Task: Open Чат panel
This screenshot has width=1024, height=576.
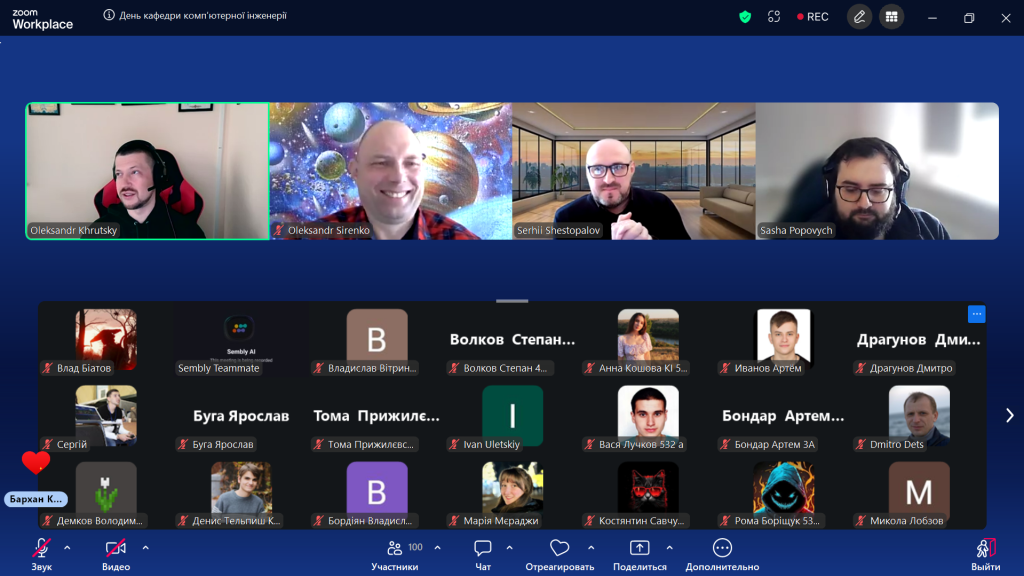Action: pos(483,555)
